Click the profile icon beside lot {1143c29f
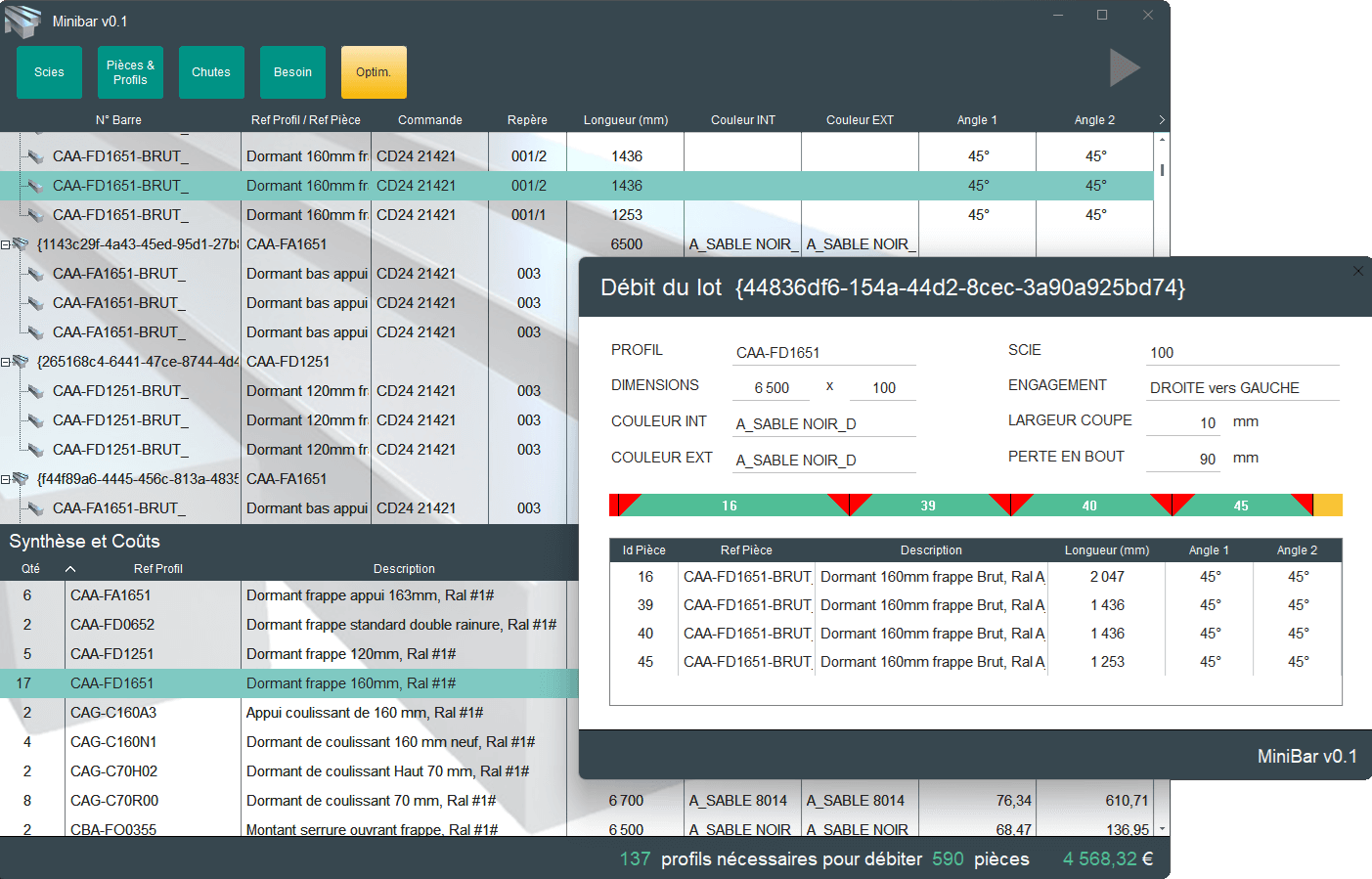Screen dimensions: 1372x879 (21, 244)
